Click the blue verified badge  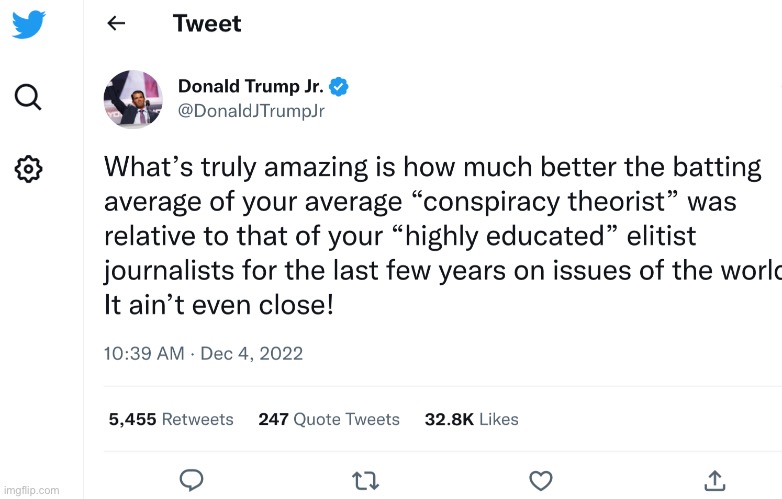pos(340,87)
